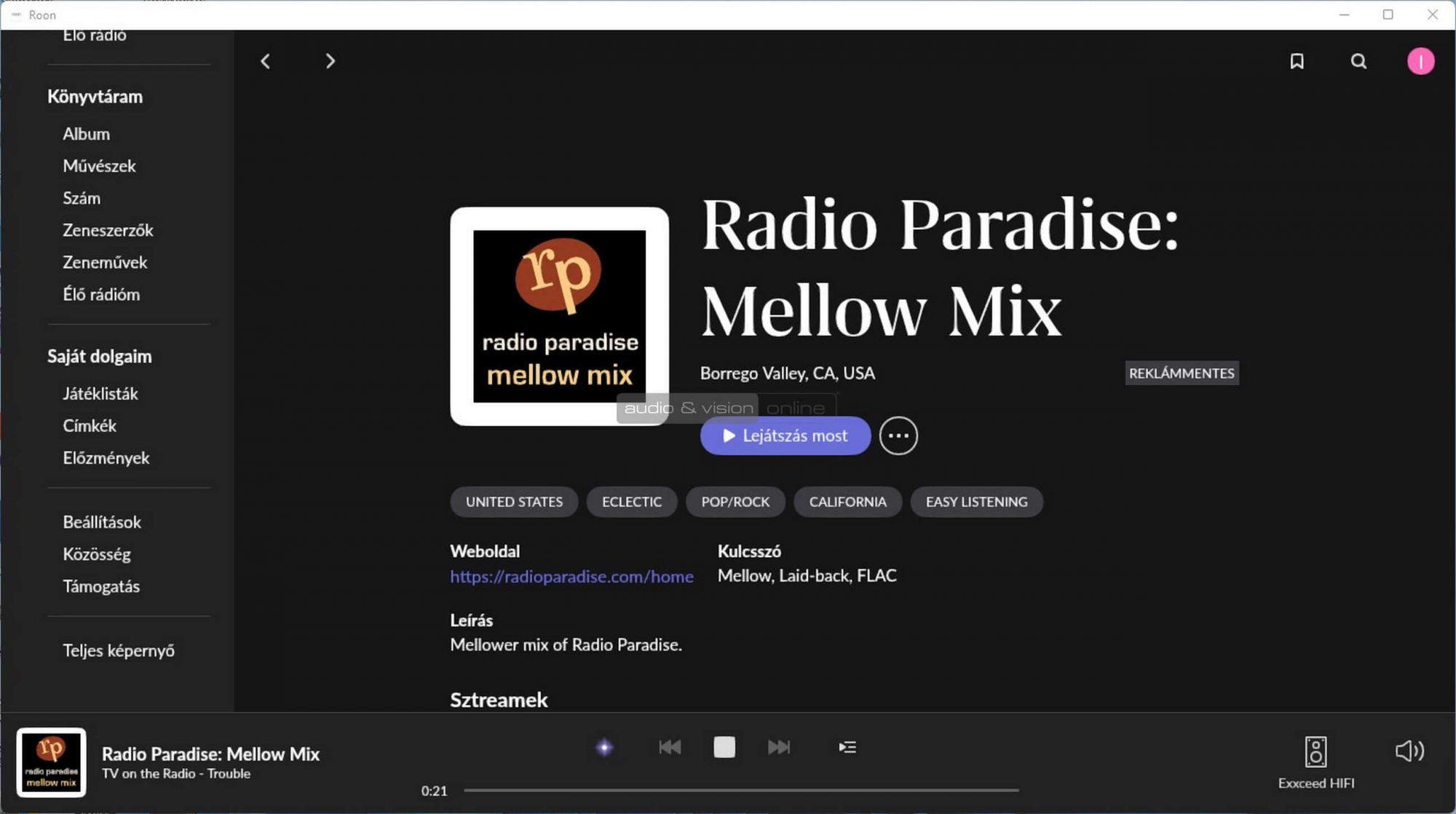Click the Exxceed HIFI zone label
The height and width of the screenshot is (814, 1456).
click(1316, 783)
